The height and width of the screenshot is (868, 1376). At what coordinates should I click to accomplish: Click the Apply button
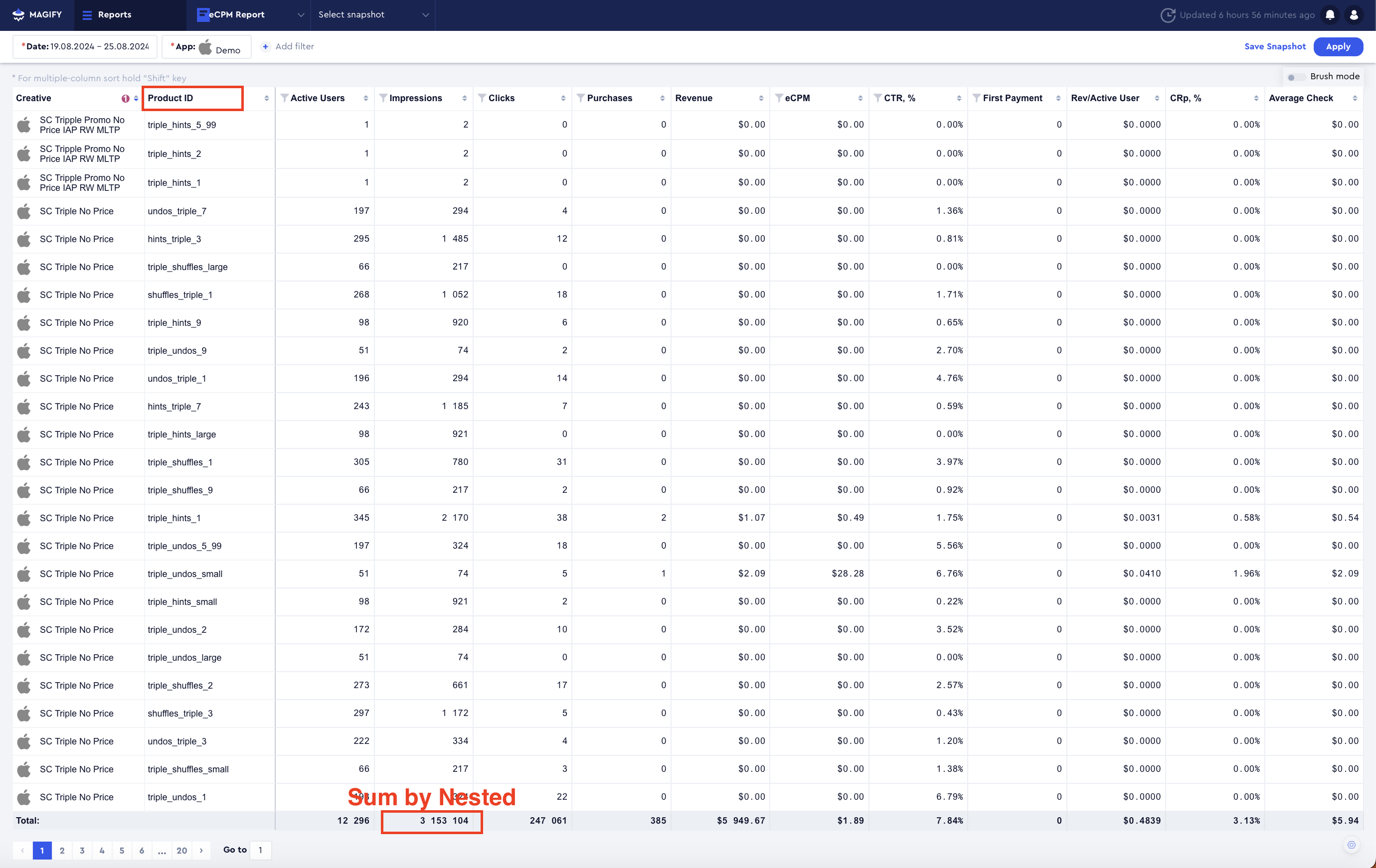(1338, 46)
